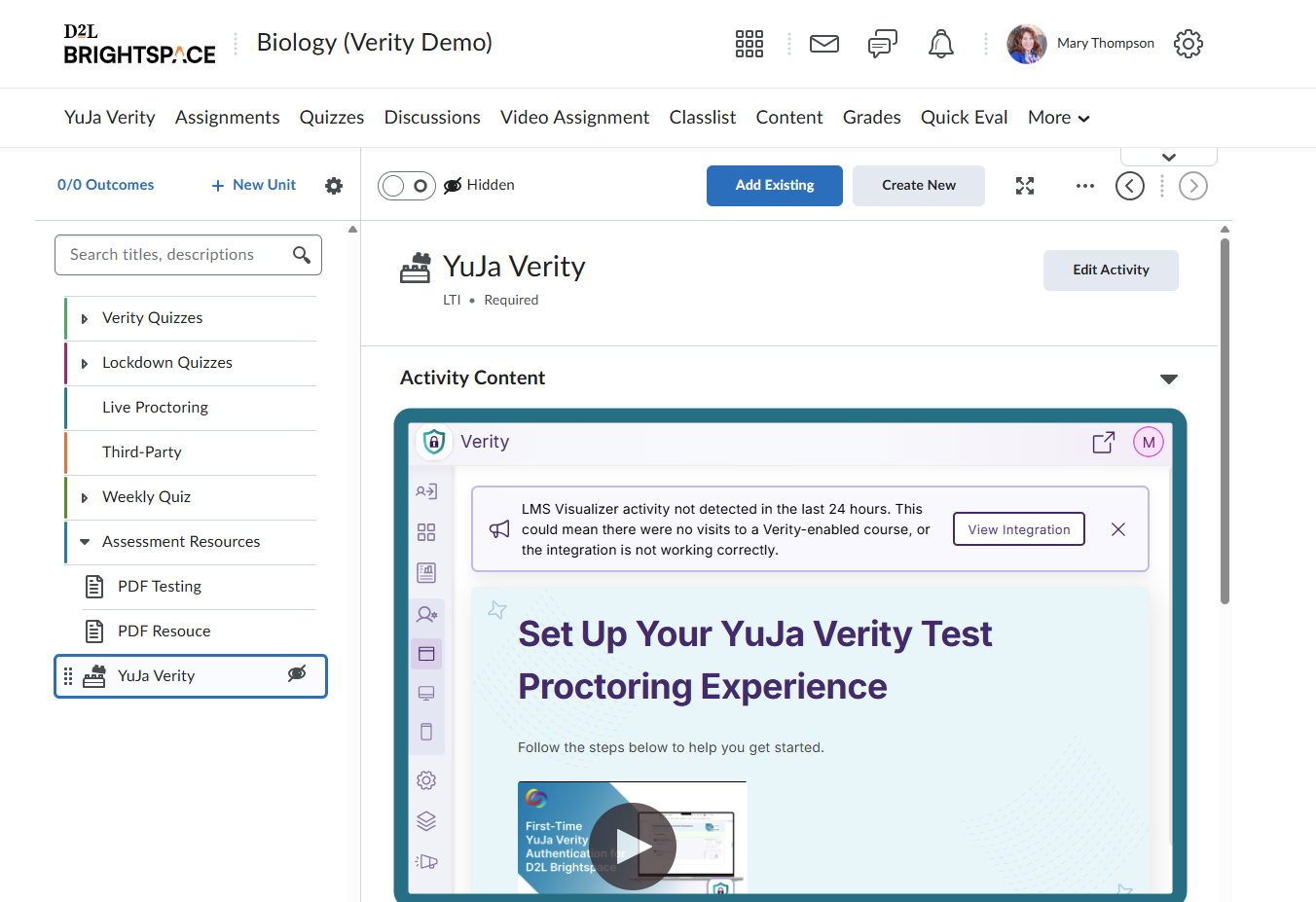Select the Third-Party unit
The image size is (1316, 902).
tap(191, 452)
